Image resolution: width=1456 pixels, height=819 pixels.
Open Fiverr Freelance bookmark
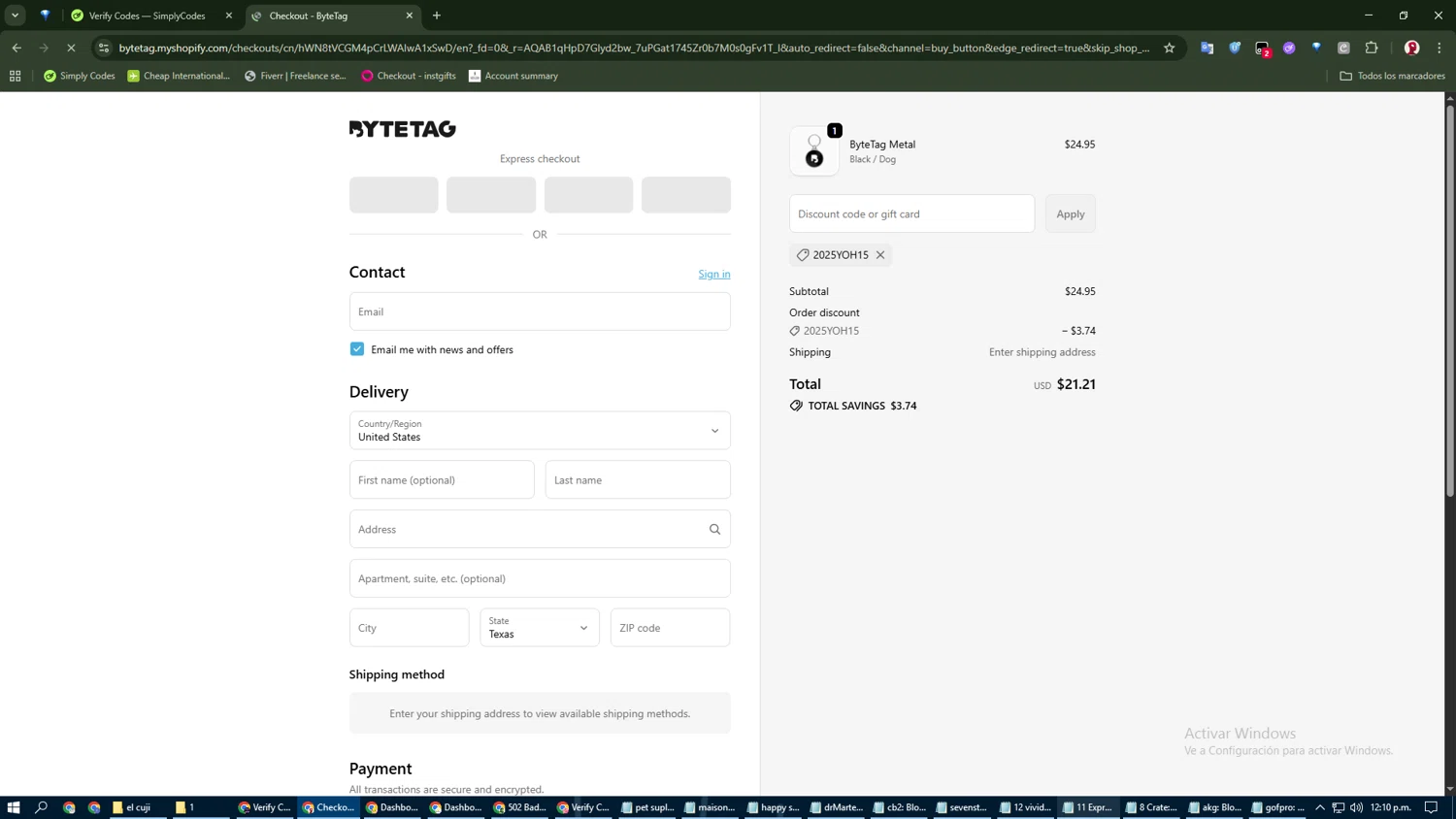click(x=295, y=76)
